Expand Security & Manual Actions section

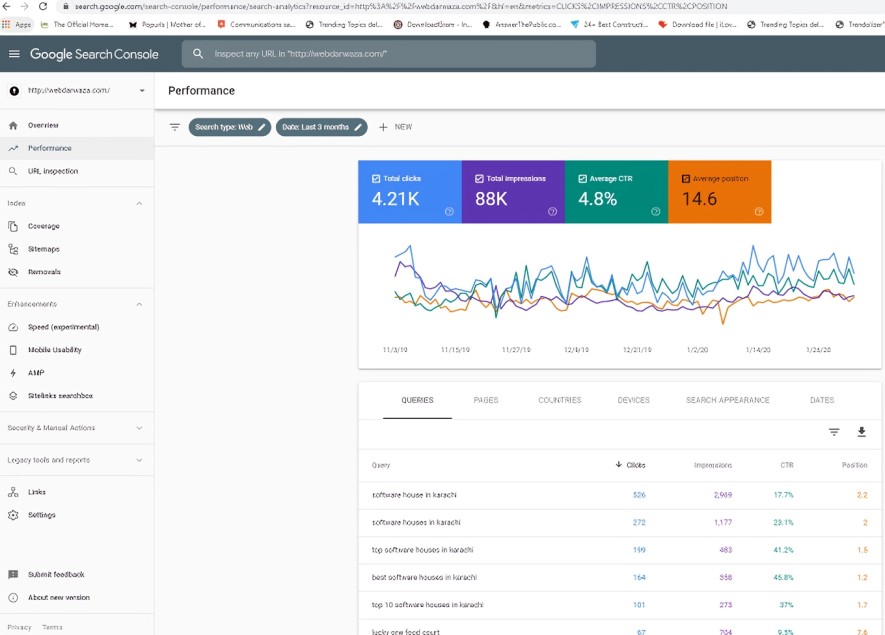pyautogui.click(x=139, y=428)
